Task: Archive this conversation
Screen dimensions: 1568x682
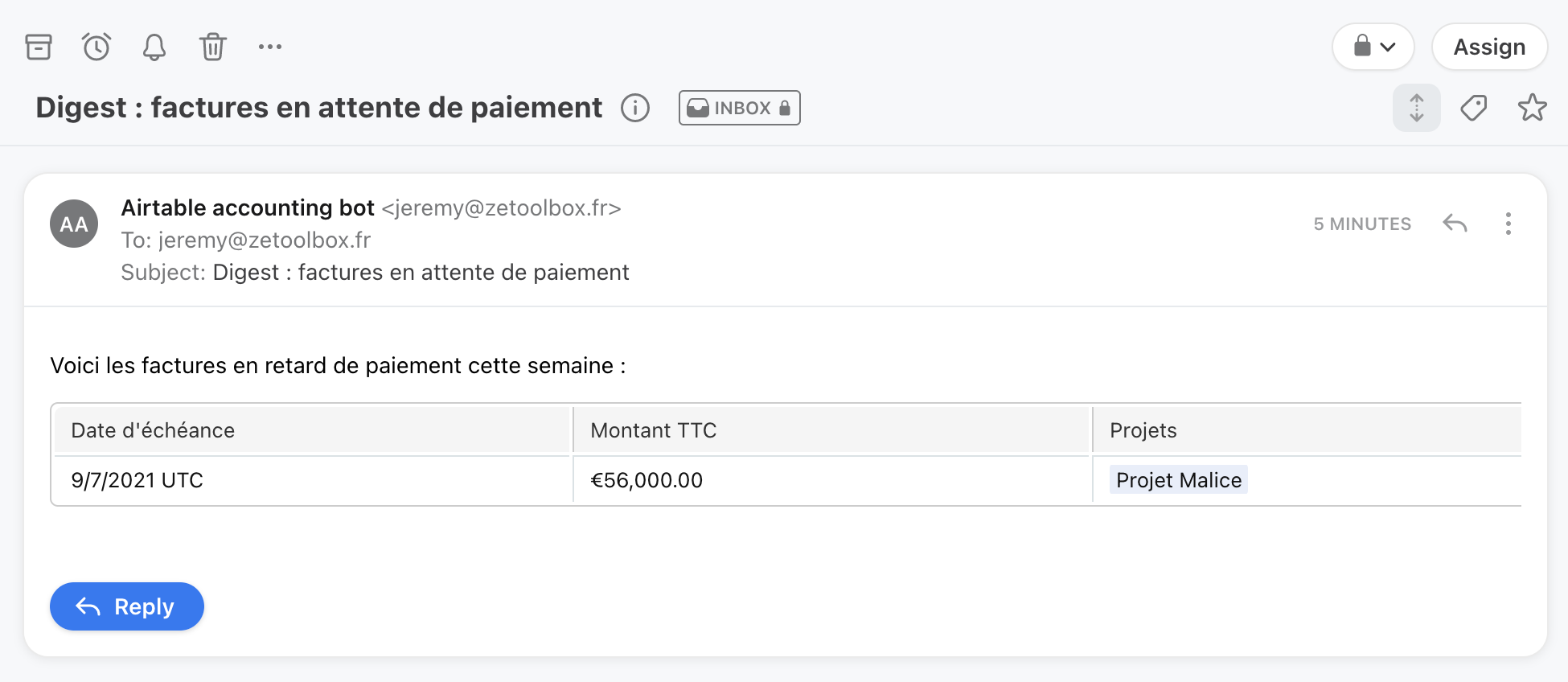Action: [x=39, y=47]
